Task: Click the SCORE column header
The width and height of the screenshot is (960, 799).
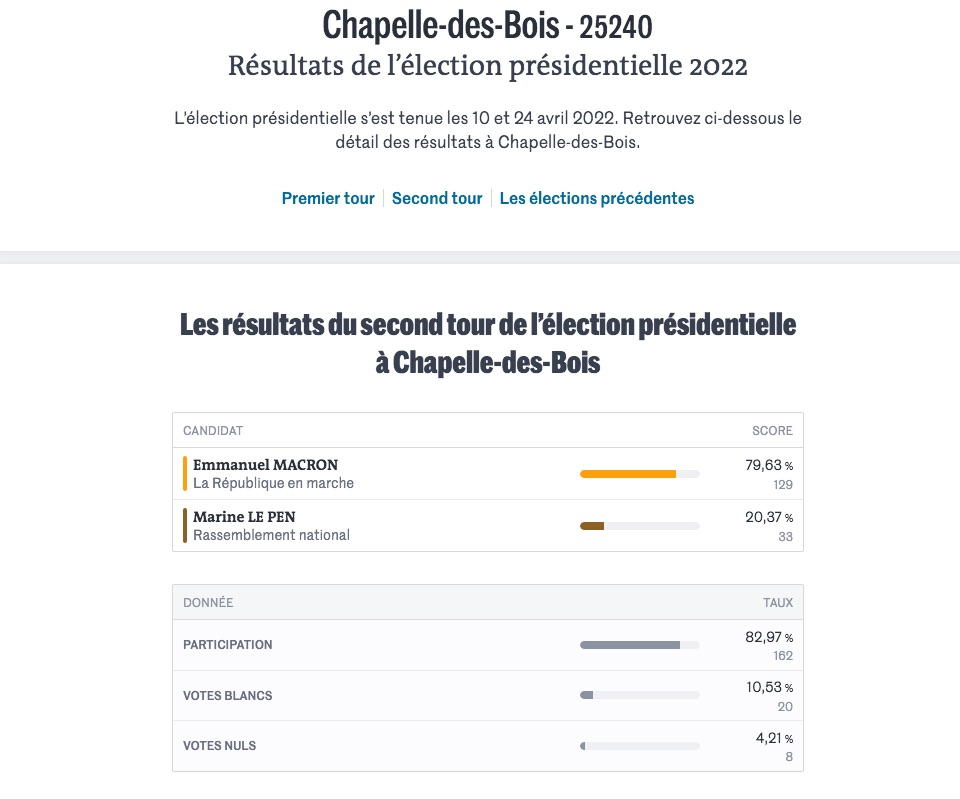Action: [772, 430]
